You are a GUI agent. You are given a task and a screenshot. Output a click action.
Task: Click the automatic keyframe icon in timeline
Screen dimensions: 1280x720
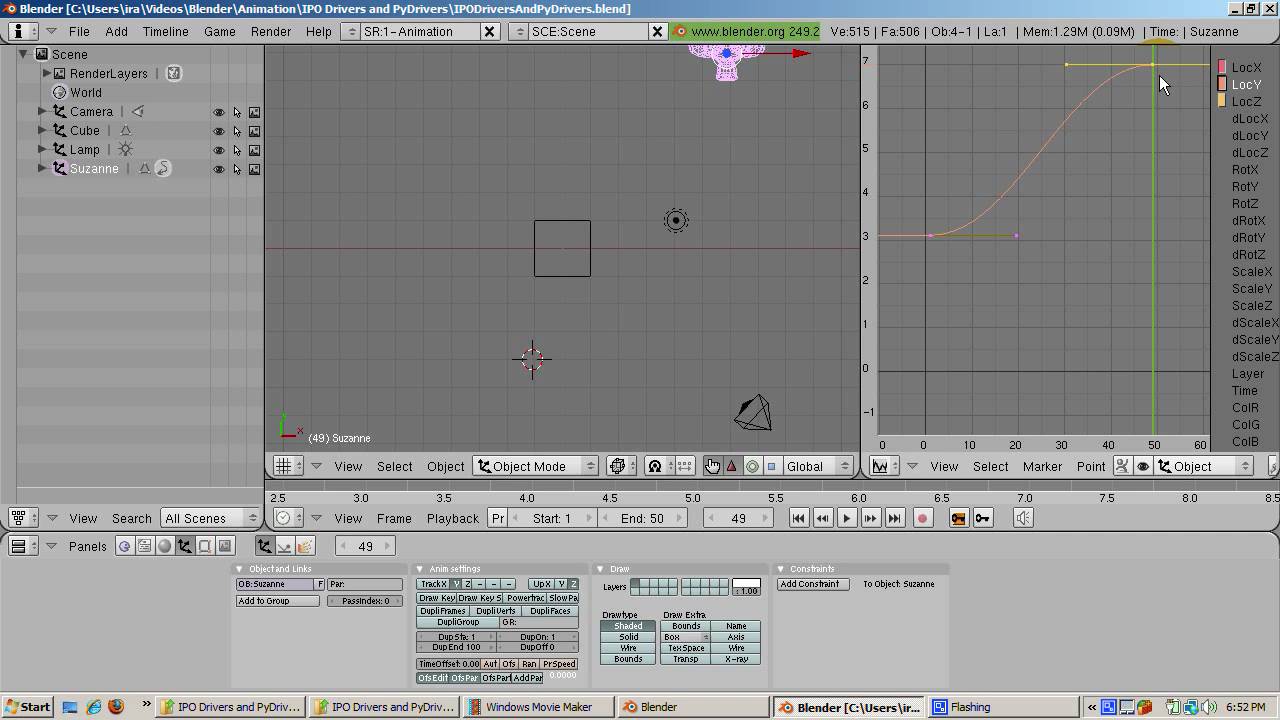click(x=958, y=518)
